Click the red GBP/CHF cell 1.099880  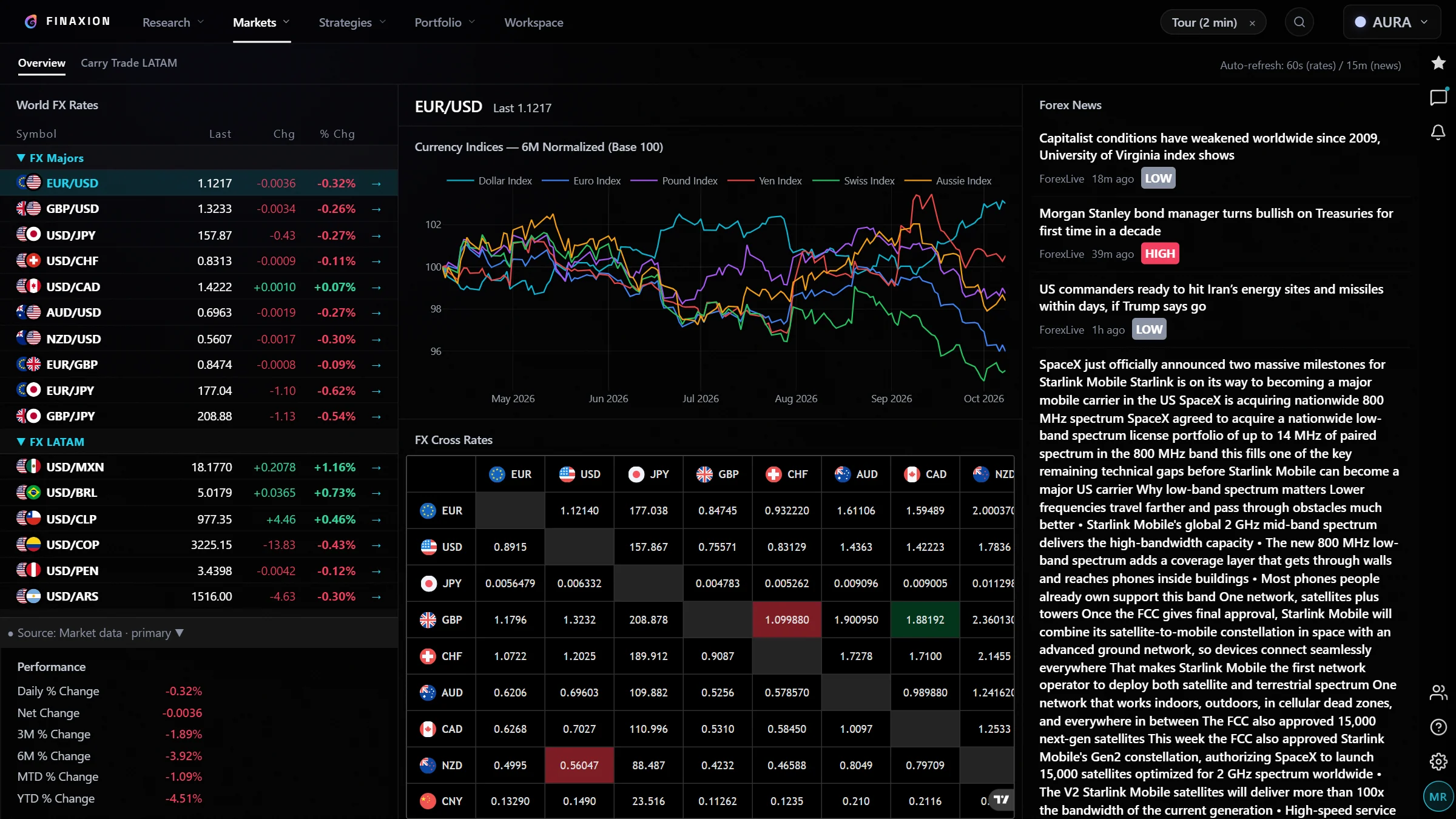click(x=787, y=620)
